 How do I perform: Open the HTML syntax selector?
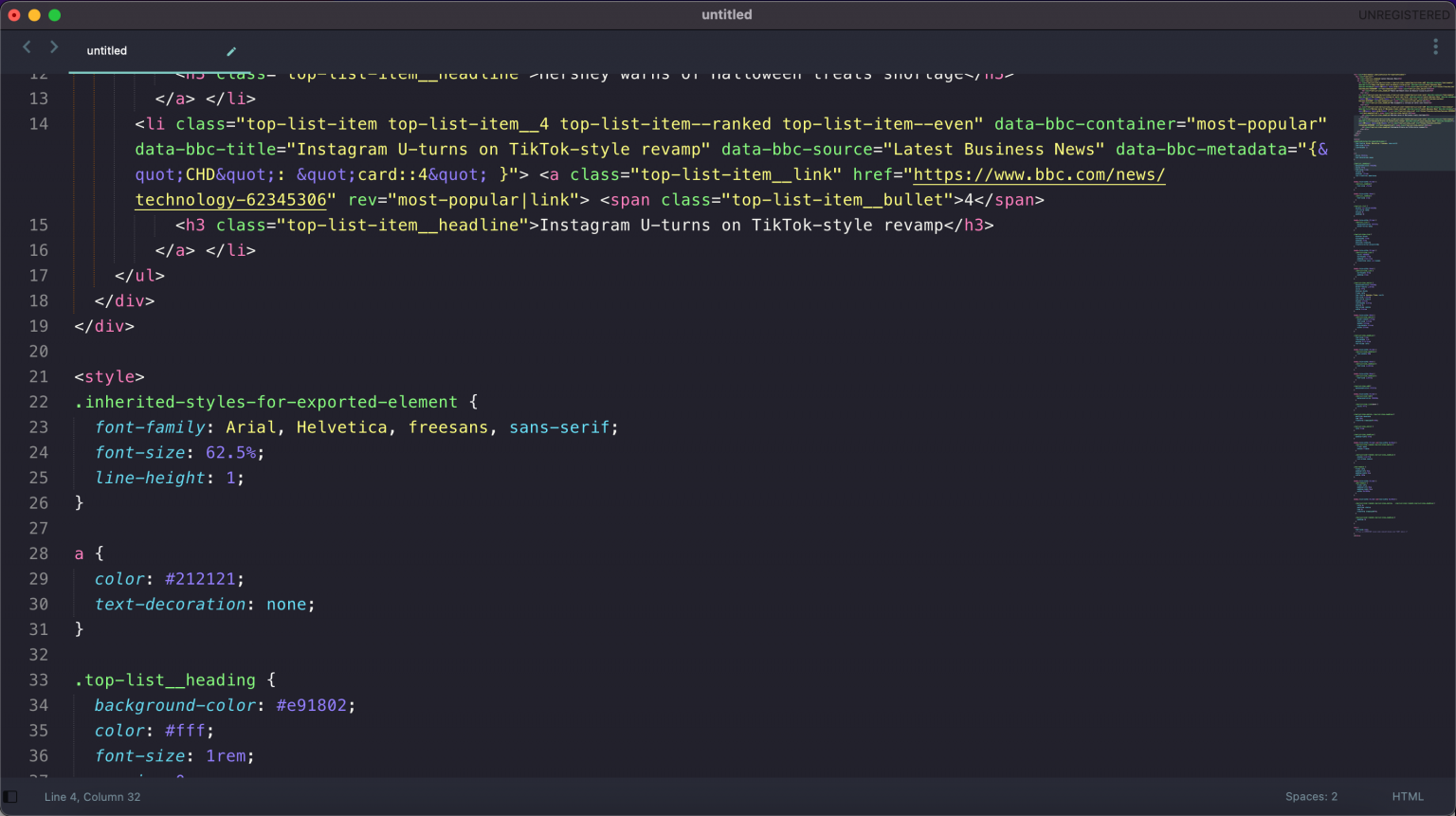1408,797
